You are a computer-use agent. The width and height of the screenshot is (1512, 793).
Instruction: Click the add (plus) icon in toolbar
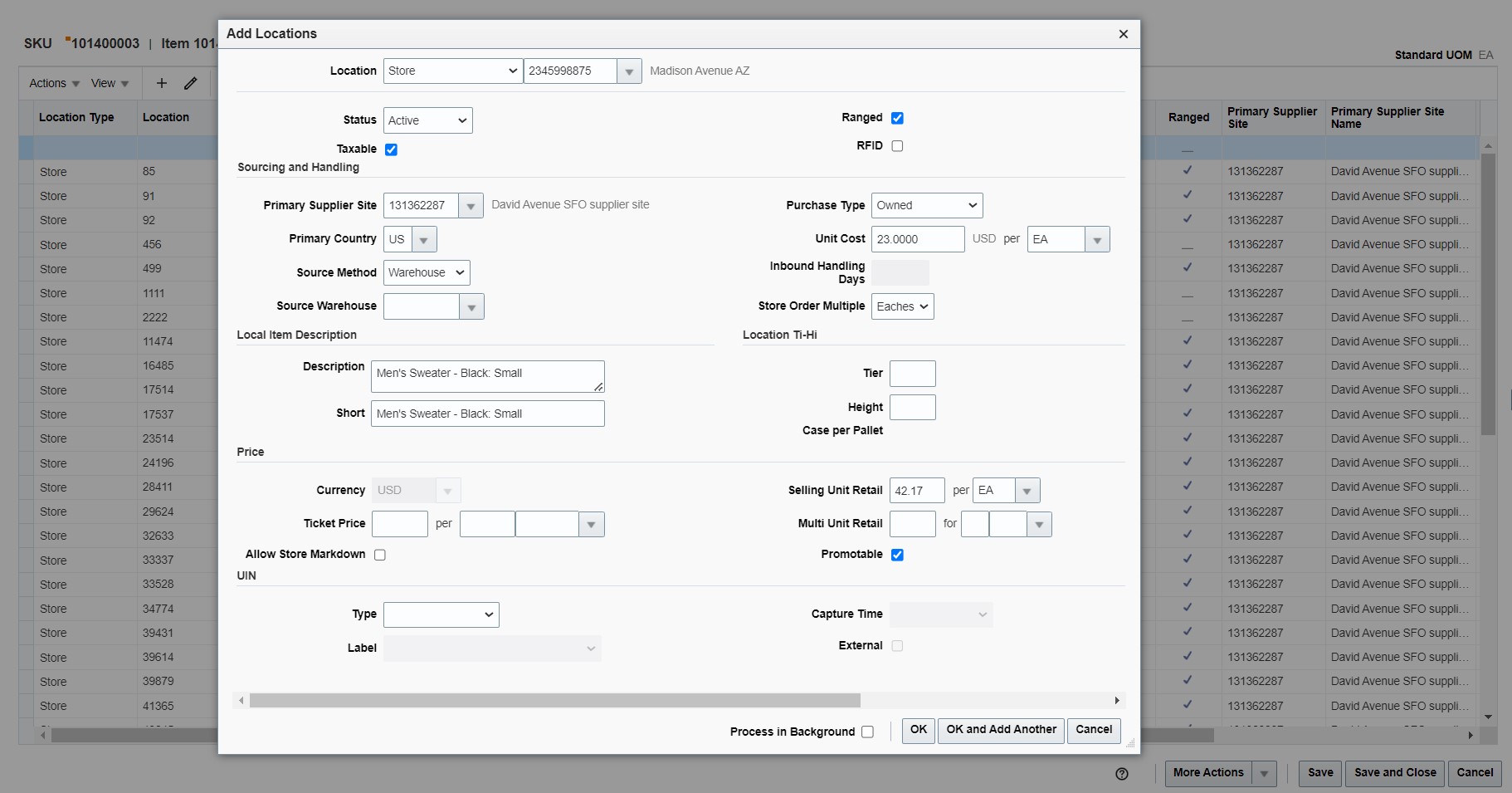tap(162, 83)
